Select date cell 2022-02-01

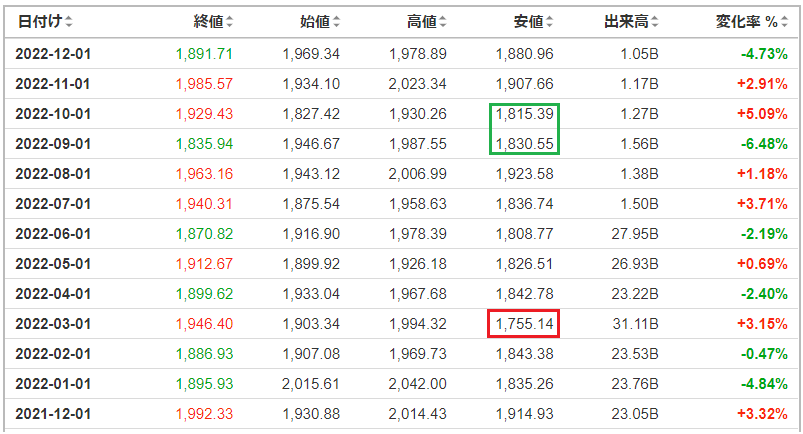(x=53, y=354)
